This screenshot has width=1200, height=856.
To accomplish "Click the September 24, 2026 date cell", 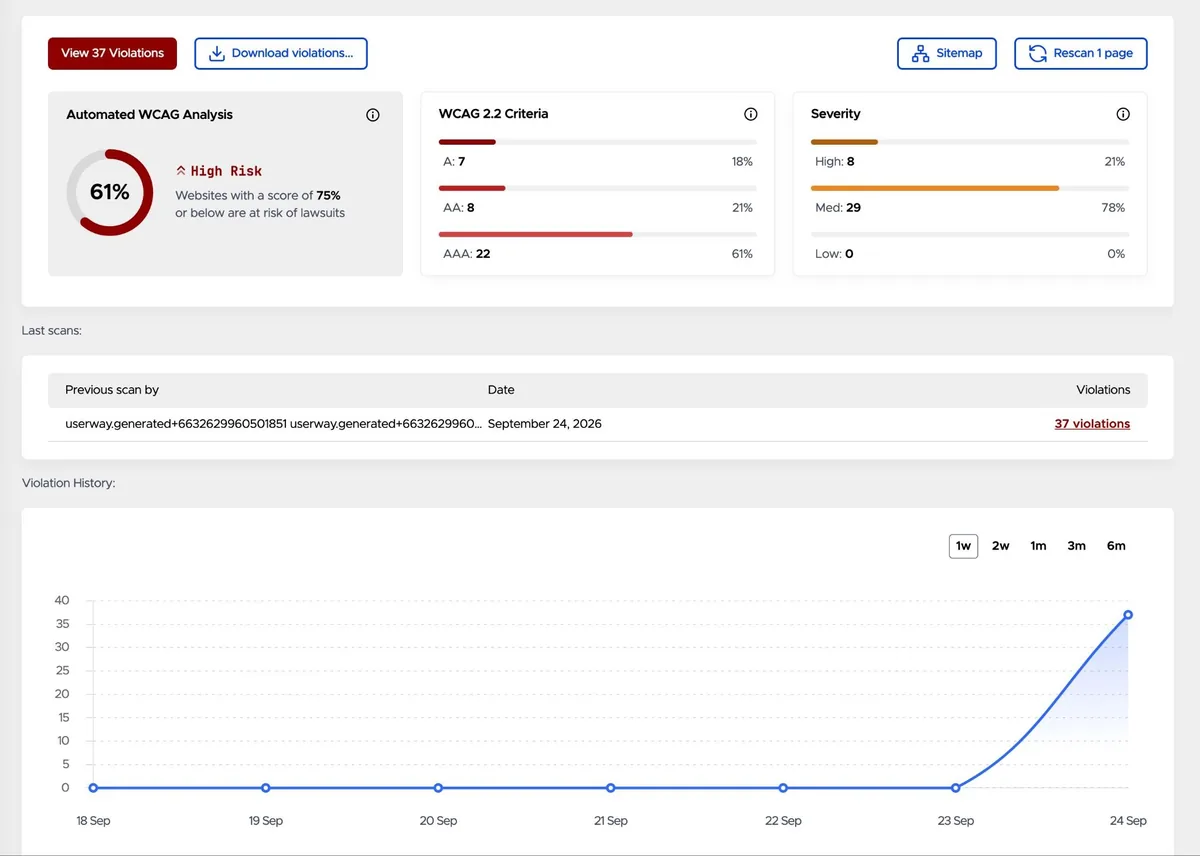I will [545, 424].
